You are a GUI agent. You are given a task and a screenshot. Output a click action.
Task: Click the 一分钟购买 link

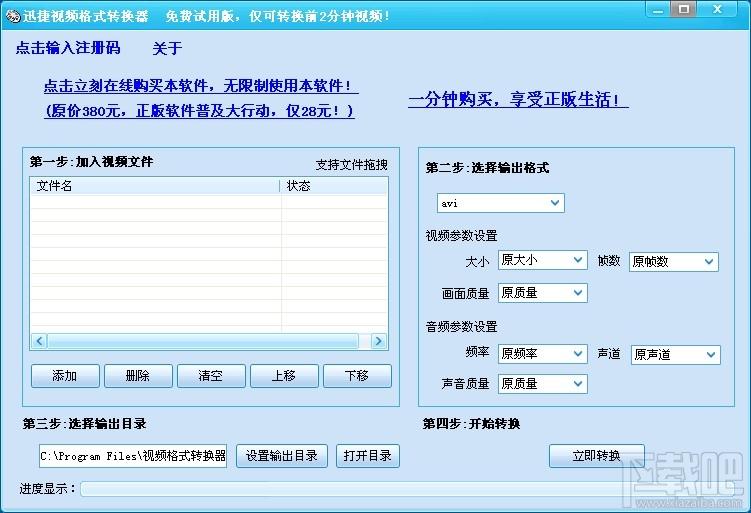pyautogui.click(x=518, y=100)
